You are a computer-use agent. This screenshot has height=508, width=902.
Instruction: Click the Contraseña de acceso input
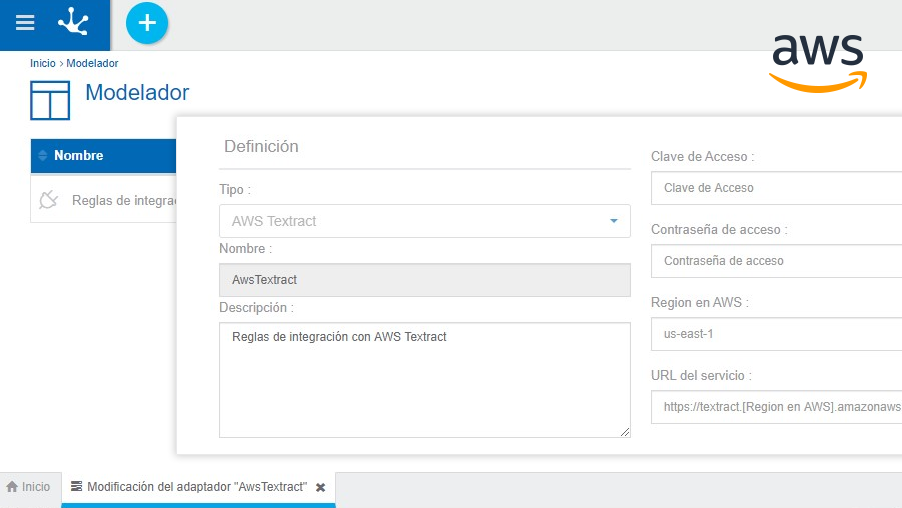[777, 261]
